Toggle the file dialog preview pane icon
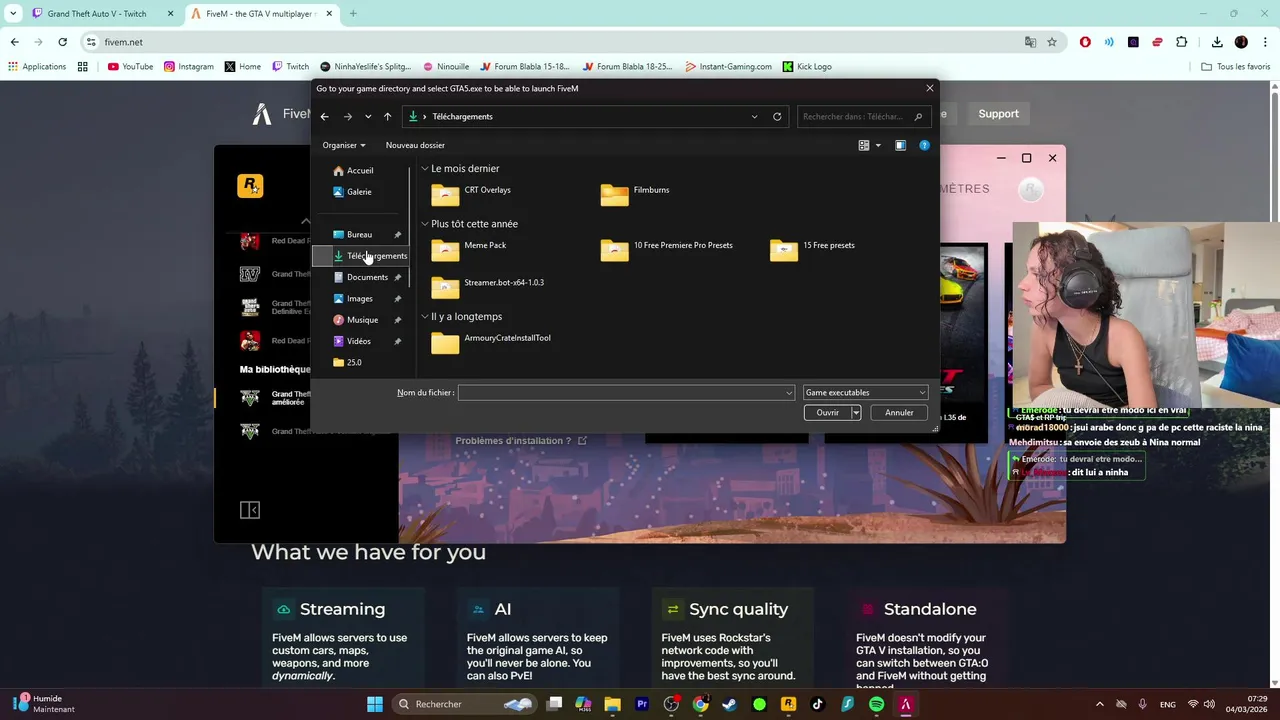1280x720 pixels. 900,145
